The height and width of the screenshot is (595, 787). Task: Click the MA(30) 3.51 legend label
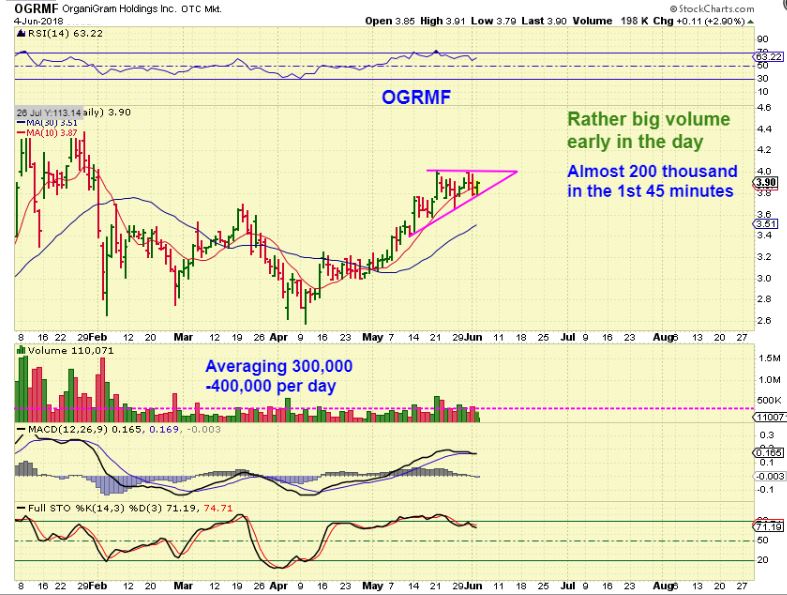pyautogui.click(x=48, y=123)
